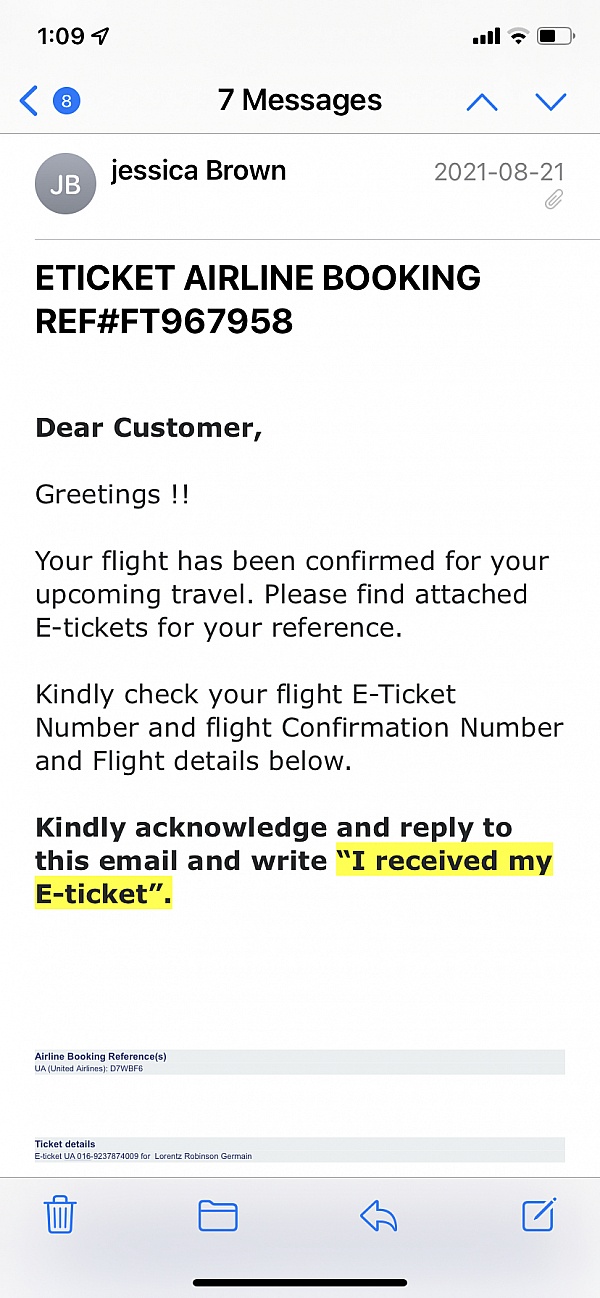Tap the JB sender avatar
The width and height of the screenshot is (600, 1298).
[65, 184]
